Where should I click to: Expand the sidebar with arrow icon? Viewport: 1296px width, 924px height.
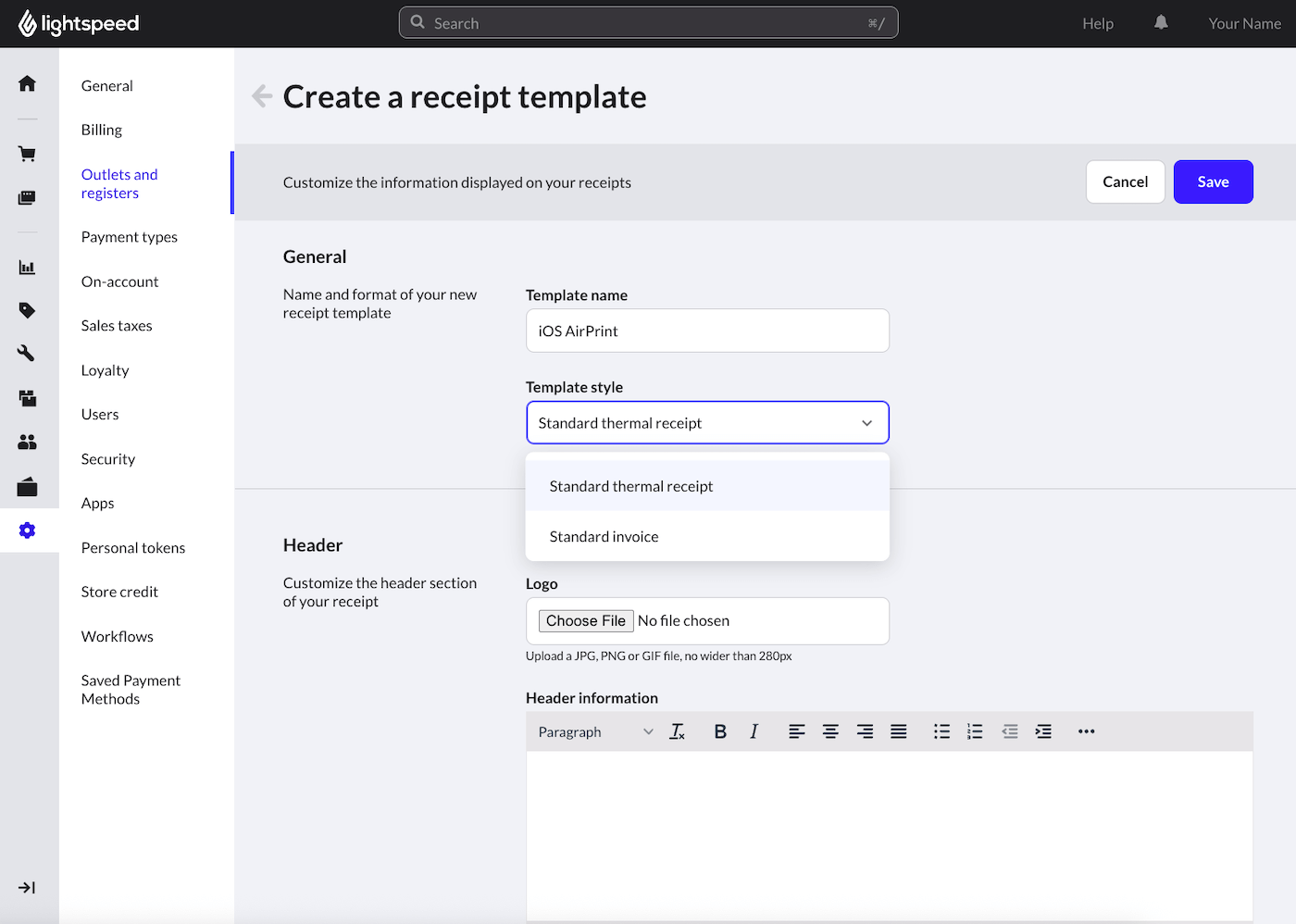27,888
